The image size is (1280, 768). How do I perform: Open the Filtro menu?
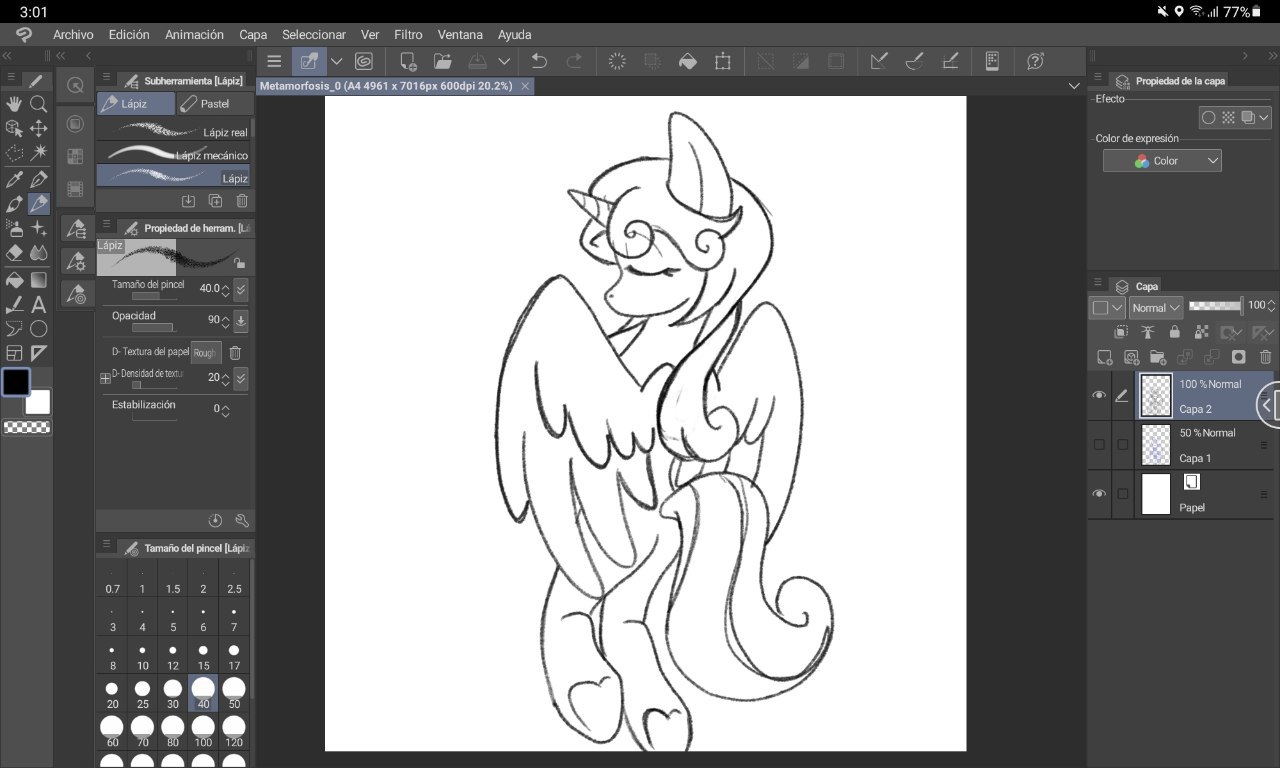click(408, 35)
